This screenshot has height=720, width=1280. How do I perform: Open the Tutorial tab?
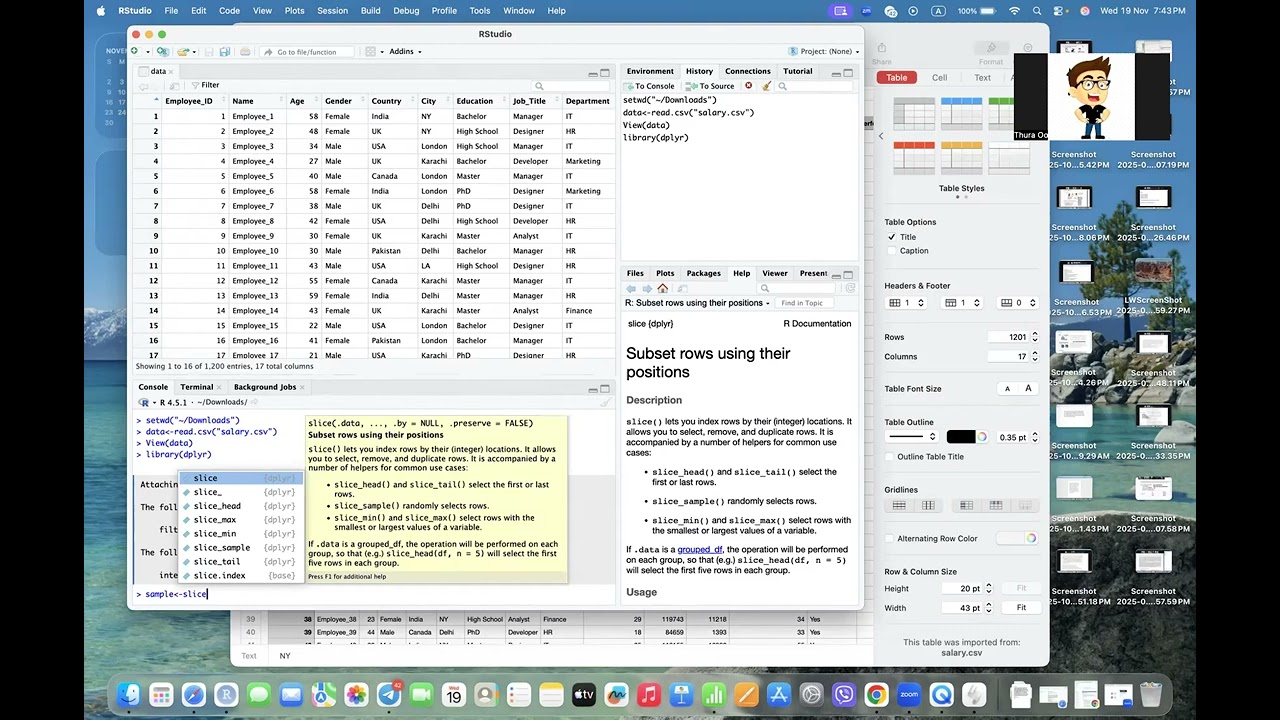click(798, 71)
